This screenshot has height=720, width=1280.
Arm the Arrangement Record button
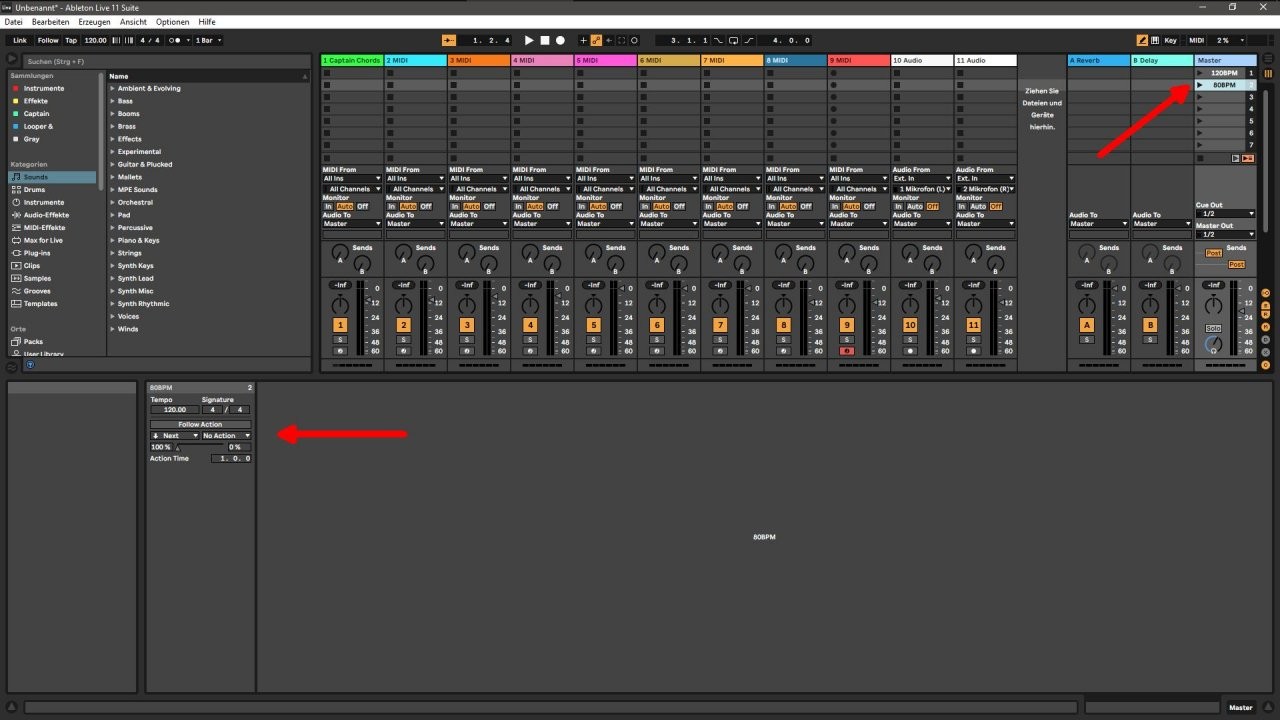[560, 40]
